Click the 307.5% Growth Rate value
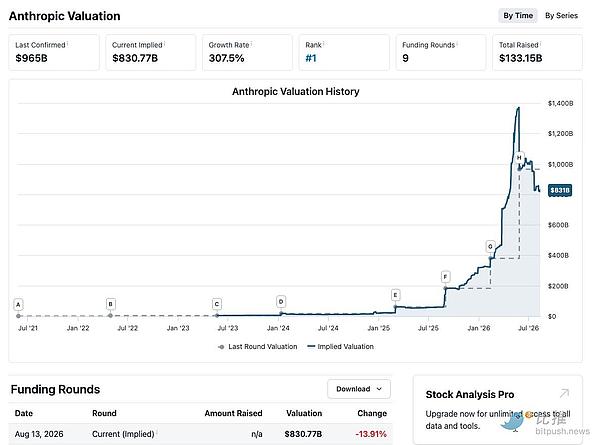Screen dimensions: 600x445 click(227, 58)
